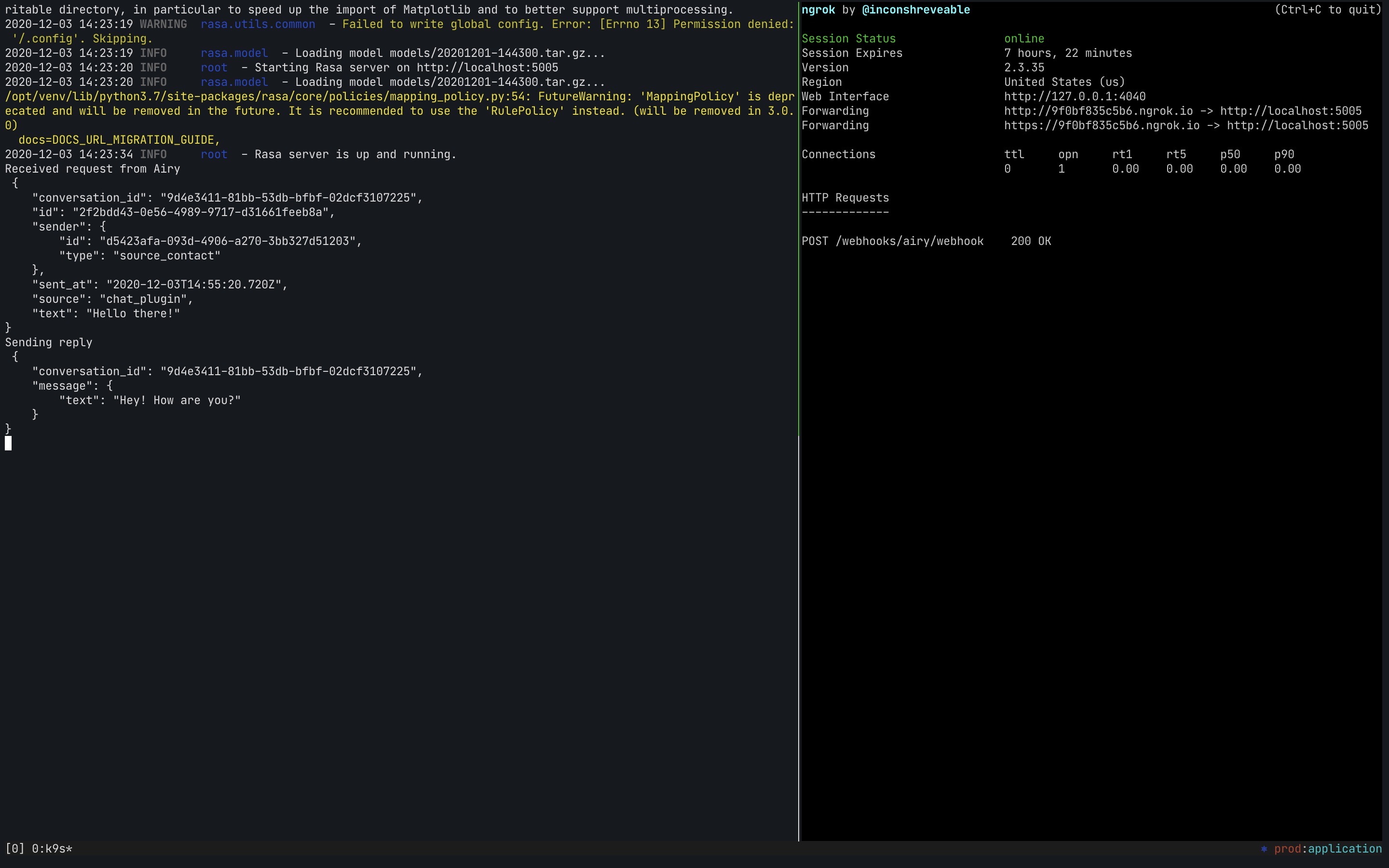1389x868 pixels.
Task: Click the HTTP Requests heading
Action: (845, 198)
